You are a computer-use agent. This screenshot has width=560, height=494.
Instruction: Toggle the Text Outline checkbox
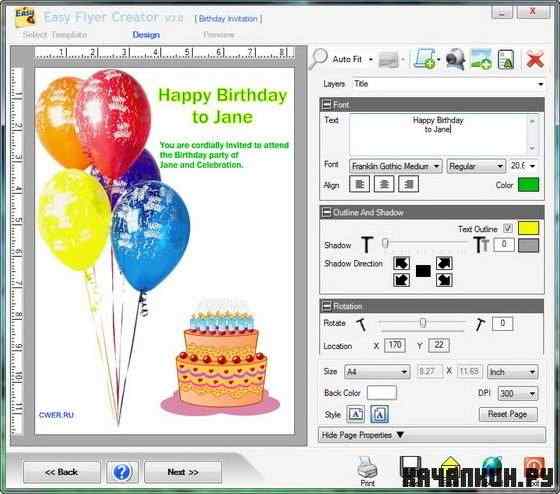pos(508,228)
